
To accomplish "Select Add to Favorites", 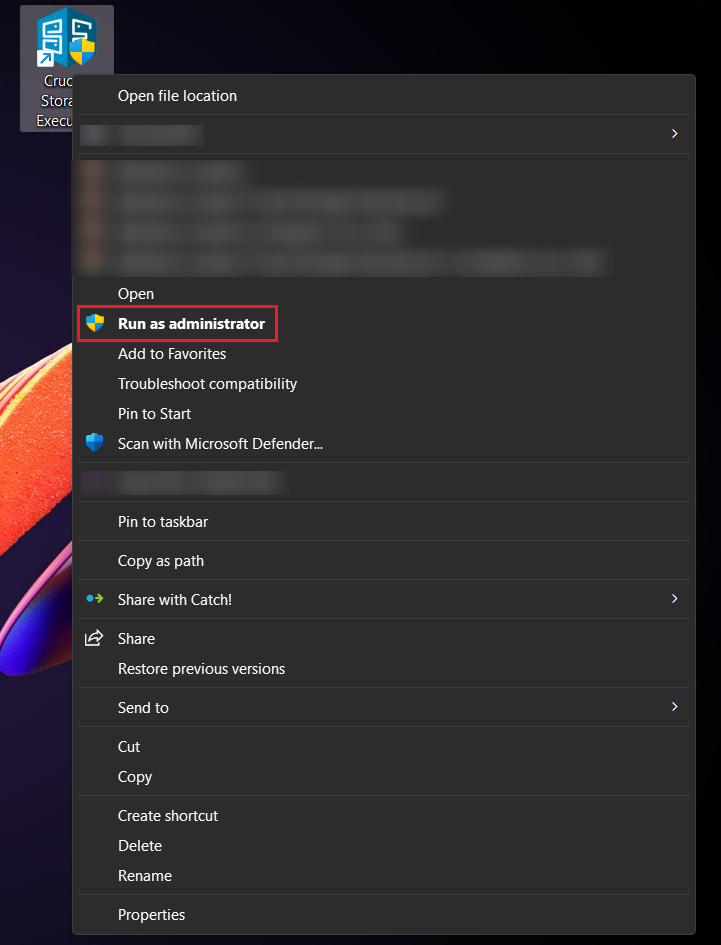I will click(x=383, y=354).
